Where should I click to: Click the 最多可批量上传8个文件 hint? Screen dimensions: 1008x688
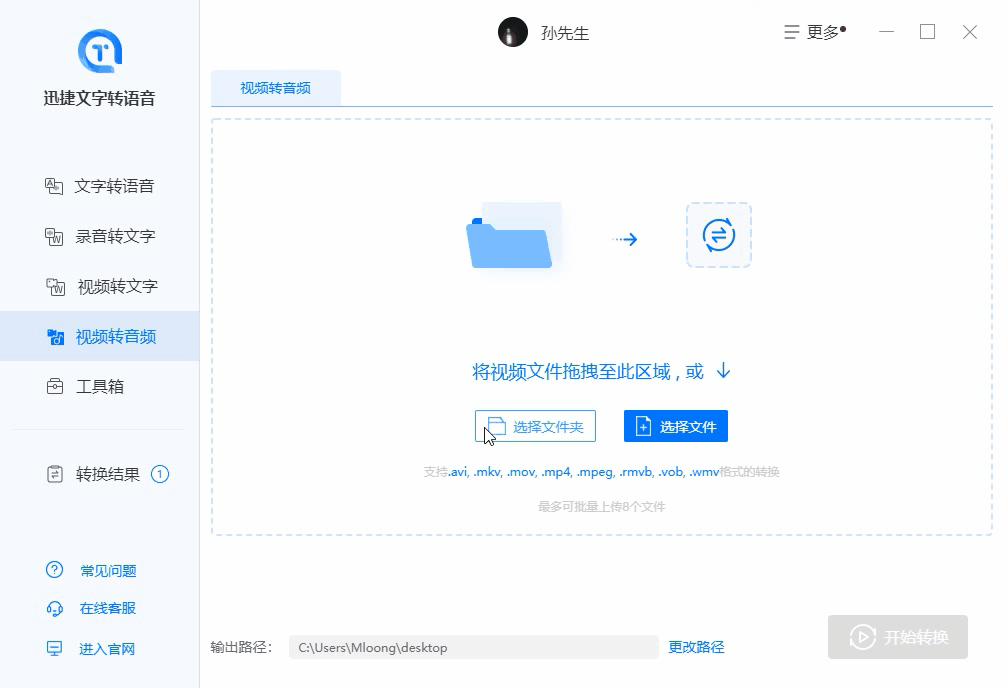(x=602, y=507)
